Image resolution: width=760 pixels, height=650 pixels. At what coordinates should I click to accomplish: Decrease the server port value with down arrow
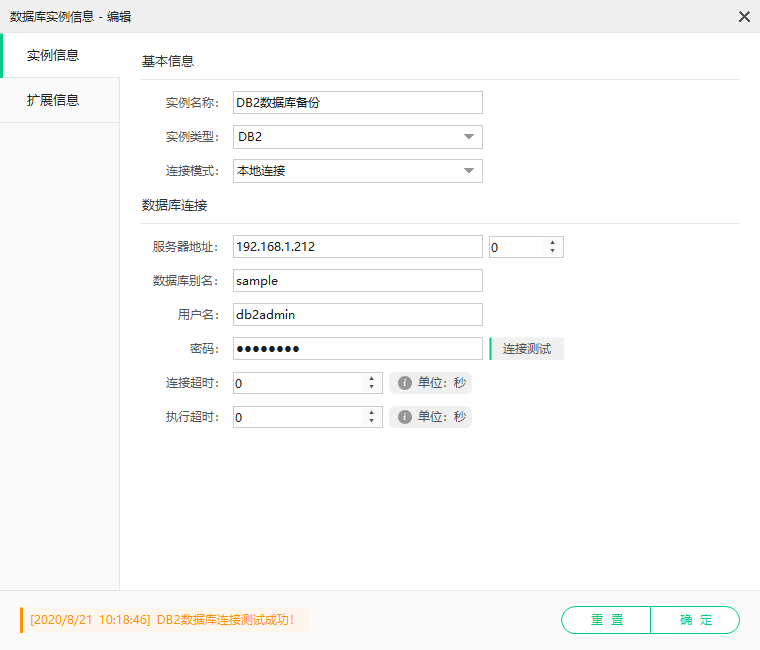(553, 251)
